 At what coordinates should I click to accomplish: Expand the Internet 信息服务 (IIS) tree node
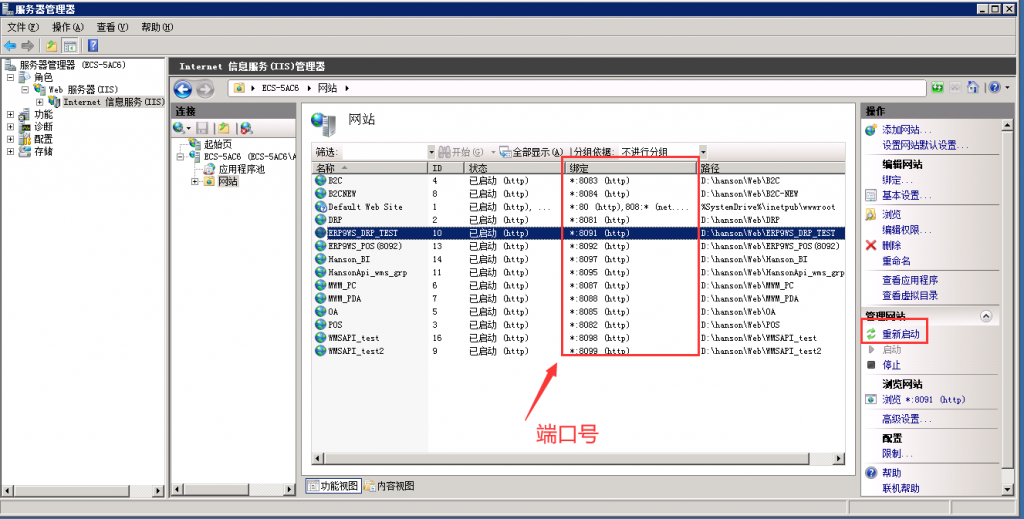click(39, 102)
